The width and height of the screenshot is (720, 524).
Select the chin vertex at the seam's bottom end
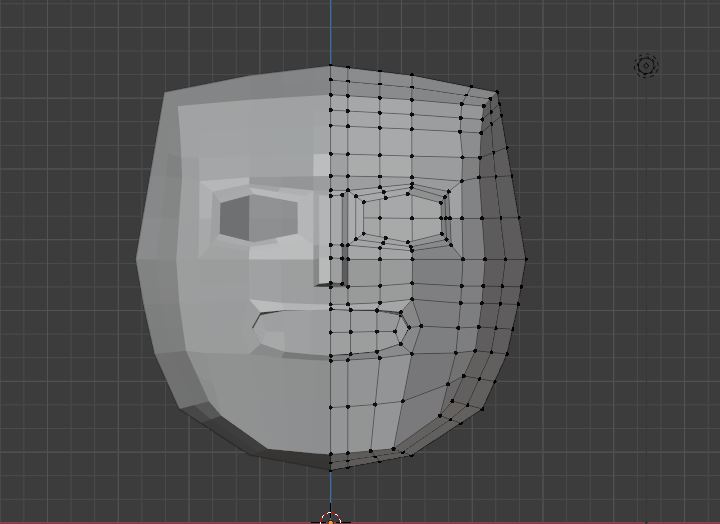pos(331,469)
